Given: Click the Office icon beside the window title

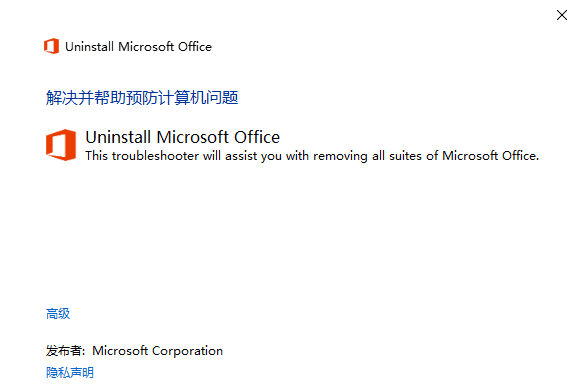Looking at the screenshot, I should tap(51, 46).
